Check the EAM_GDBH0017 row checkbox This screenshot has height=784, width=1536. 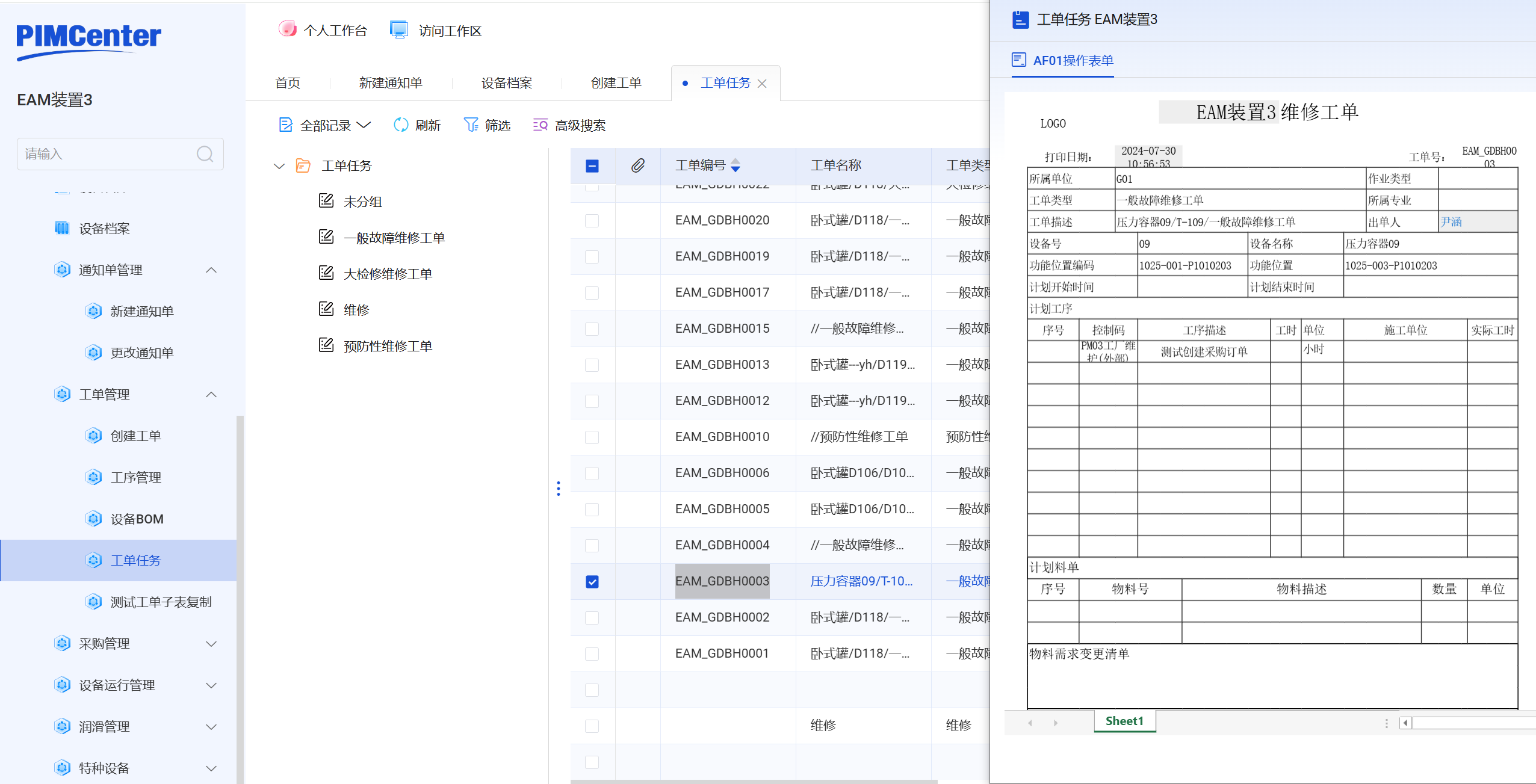tap(592, 293)
